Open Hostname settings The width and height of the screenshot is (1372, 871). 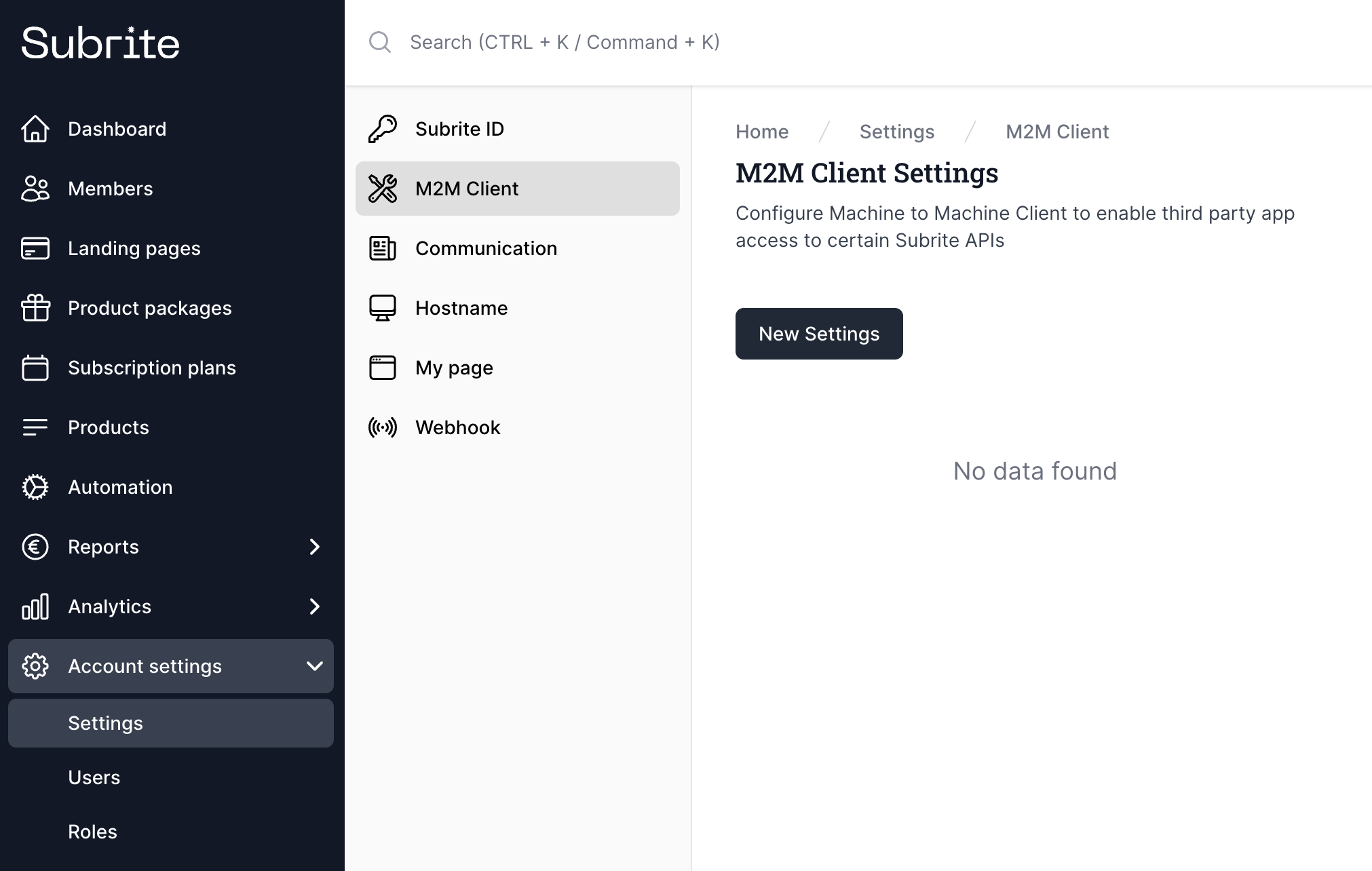click(x=518, y=308)
